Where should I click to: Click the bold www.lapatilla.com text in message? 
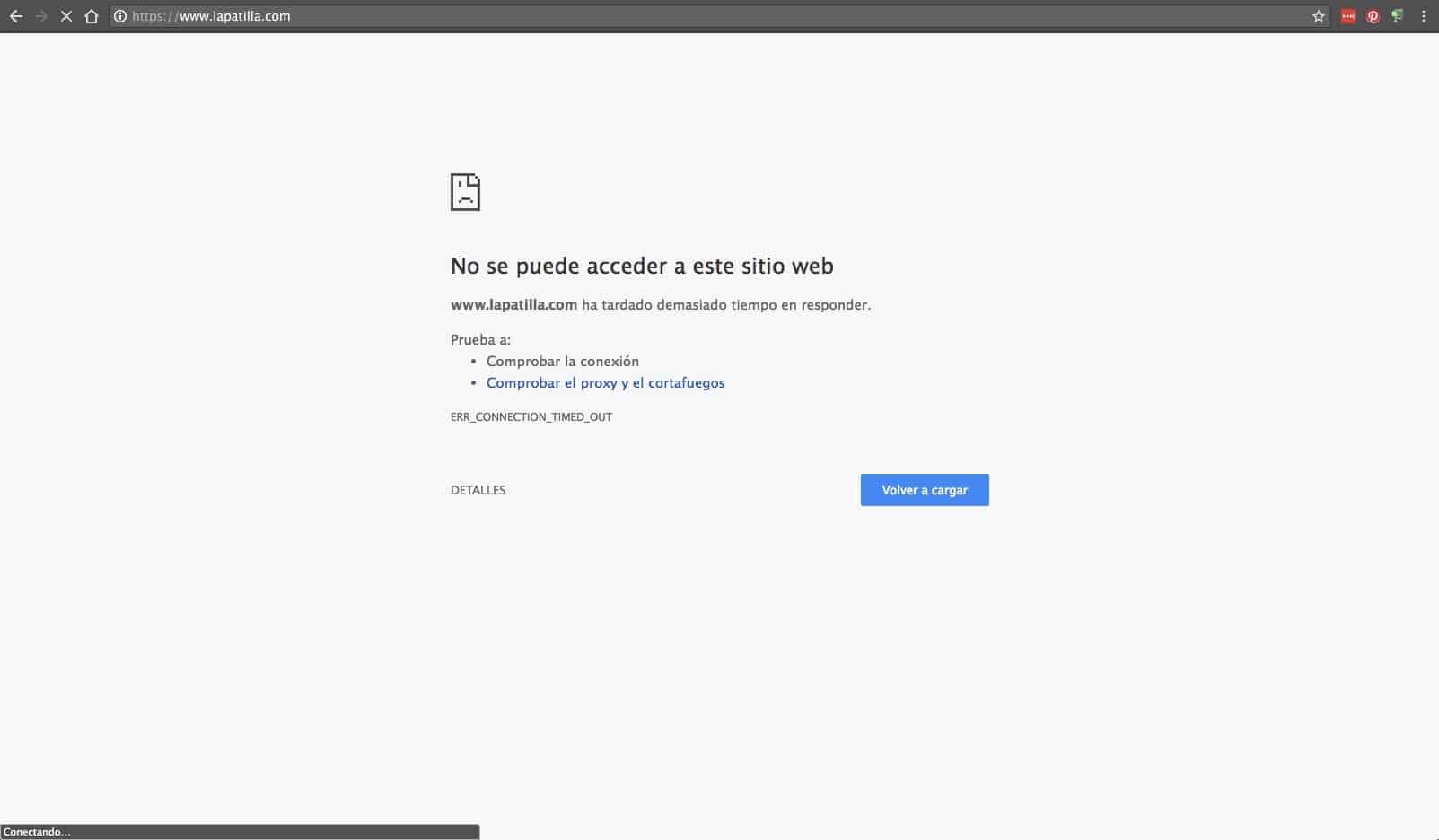[x=513, y=305]
